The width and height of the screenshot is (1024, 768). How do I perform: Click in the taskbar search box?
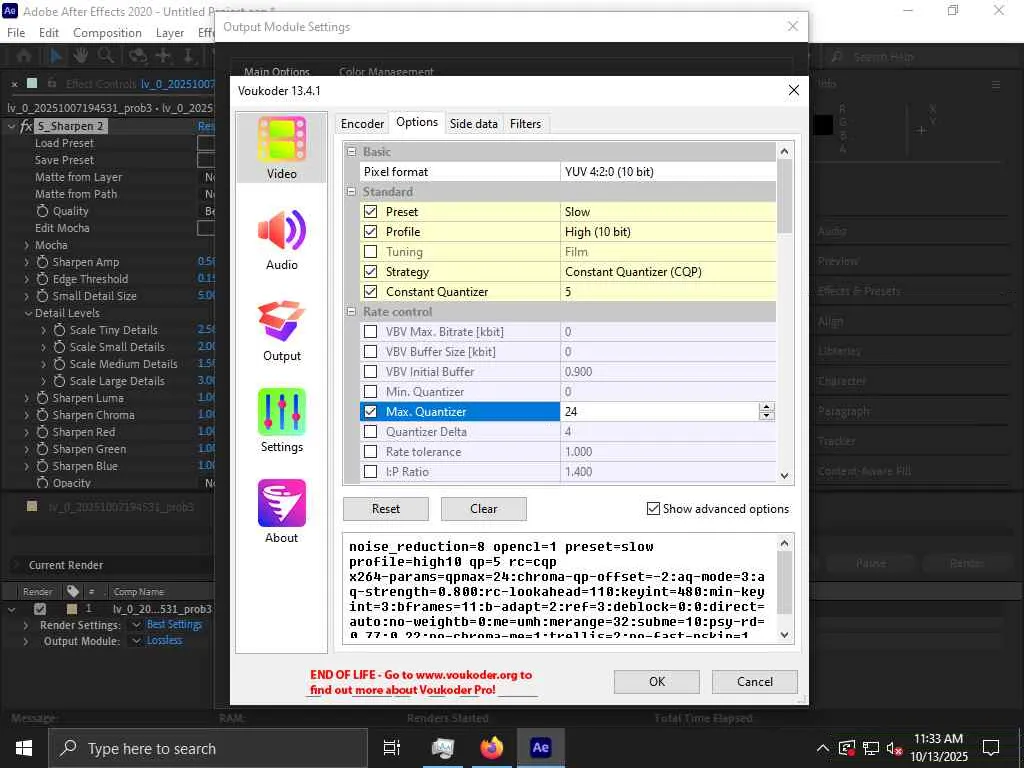pyautogui.click(x=208, y=748)
